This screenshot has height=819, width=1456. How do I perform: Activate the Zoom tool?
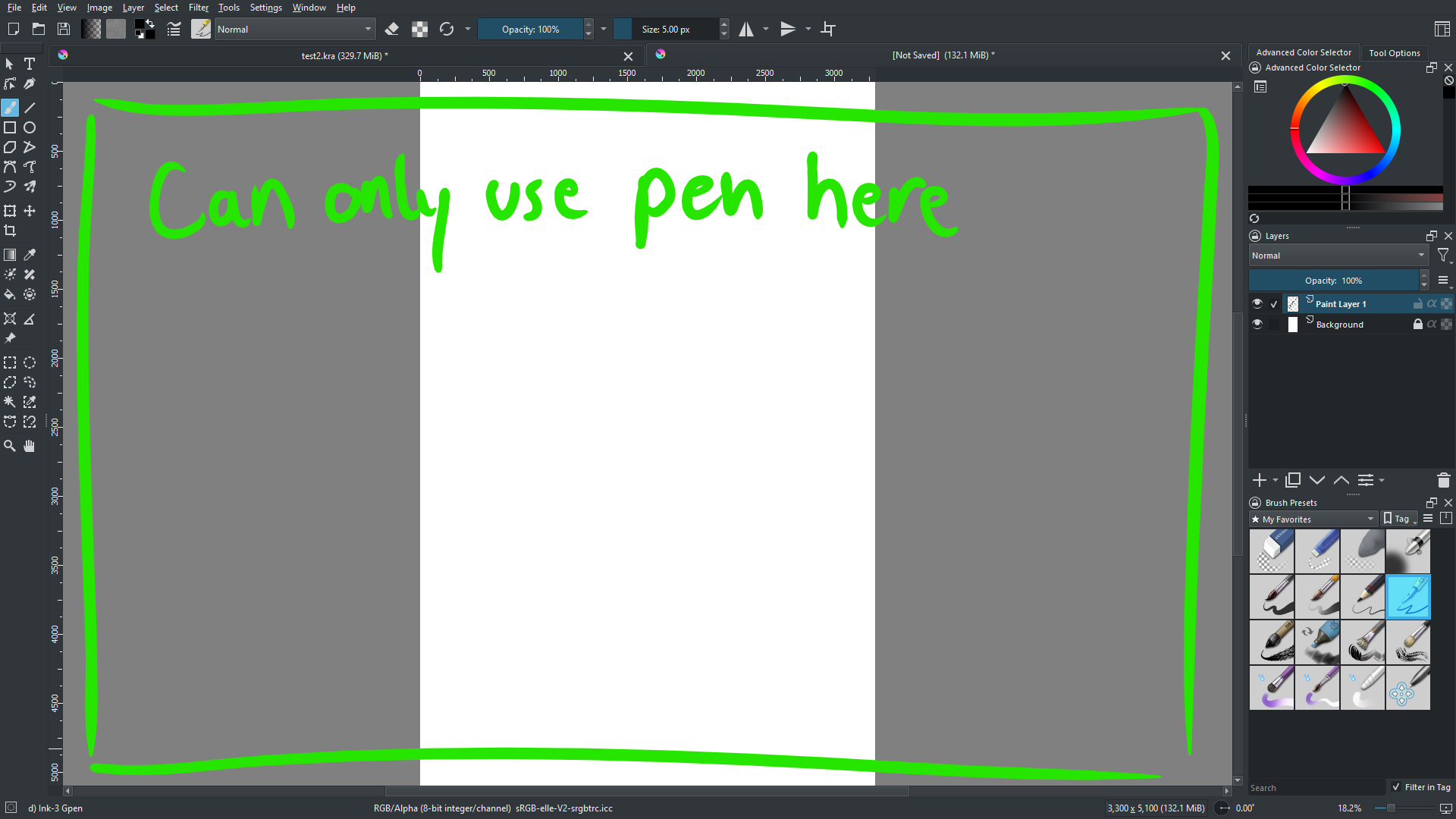pos(10,446)
